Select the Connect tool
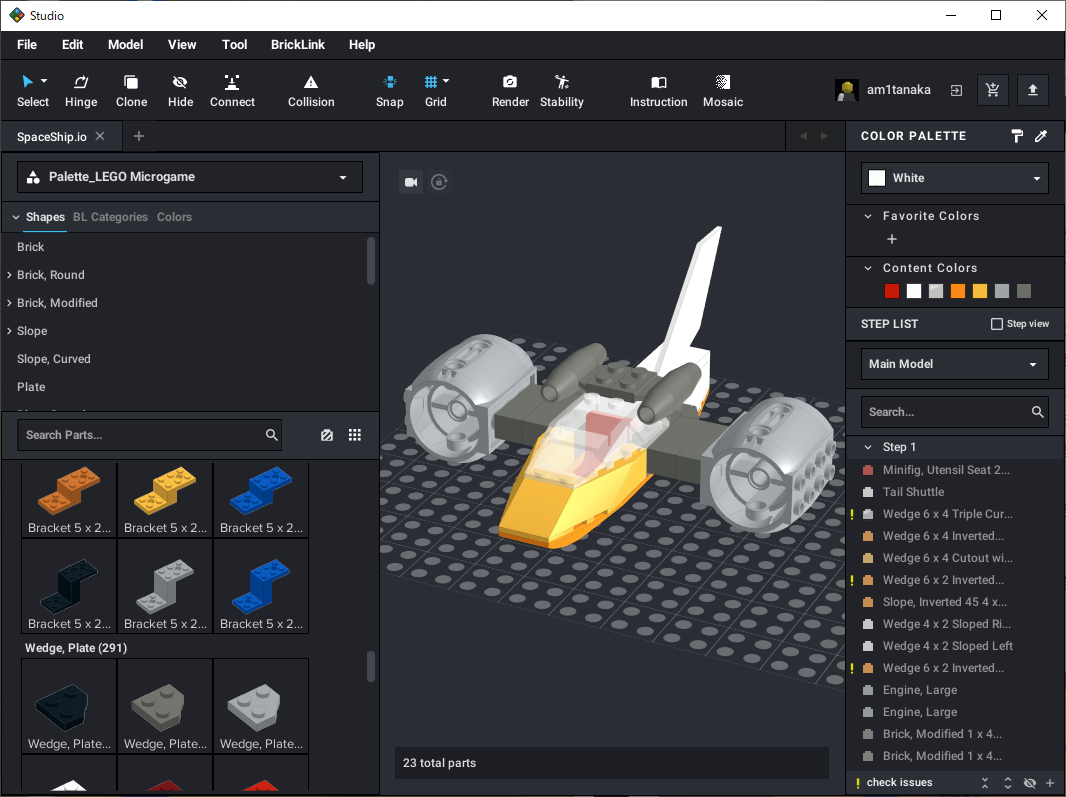This screenshot has width=1066, height=797. pos(232,90)
